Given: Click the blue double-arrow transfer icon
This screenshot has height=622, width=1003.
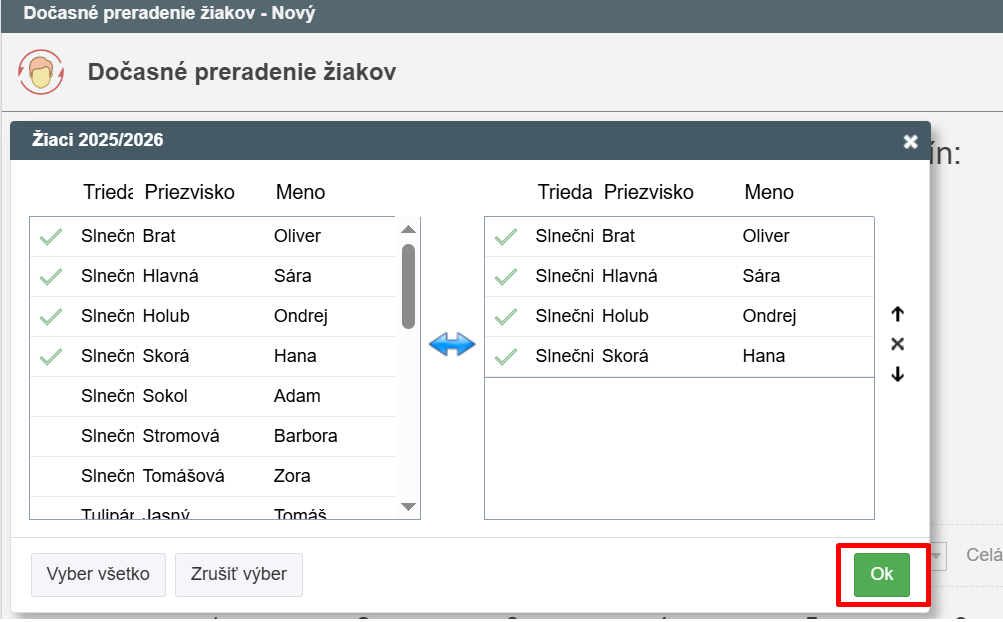Looking at the screenshot, I should (x=451, y=345).
